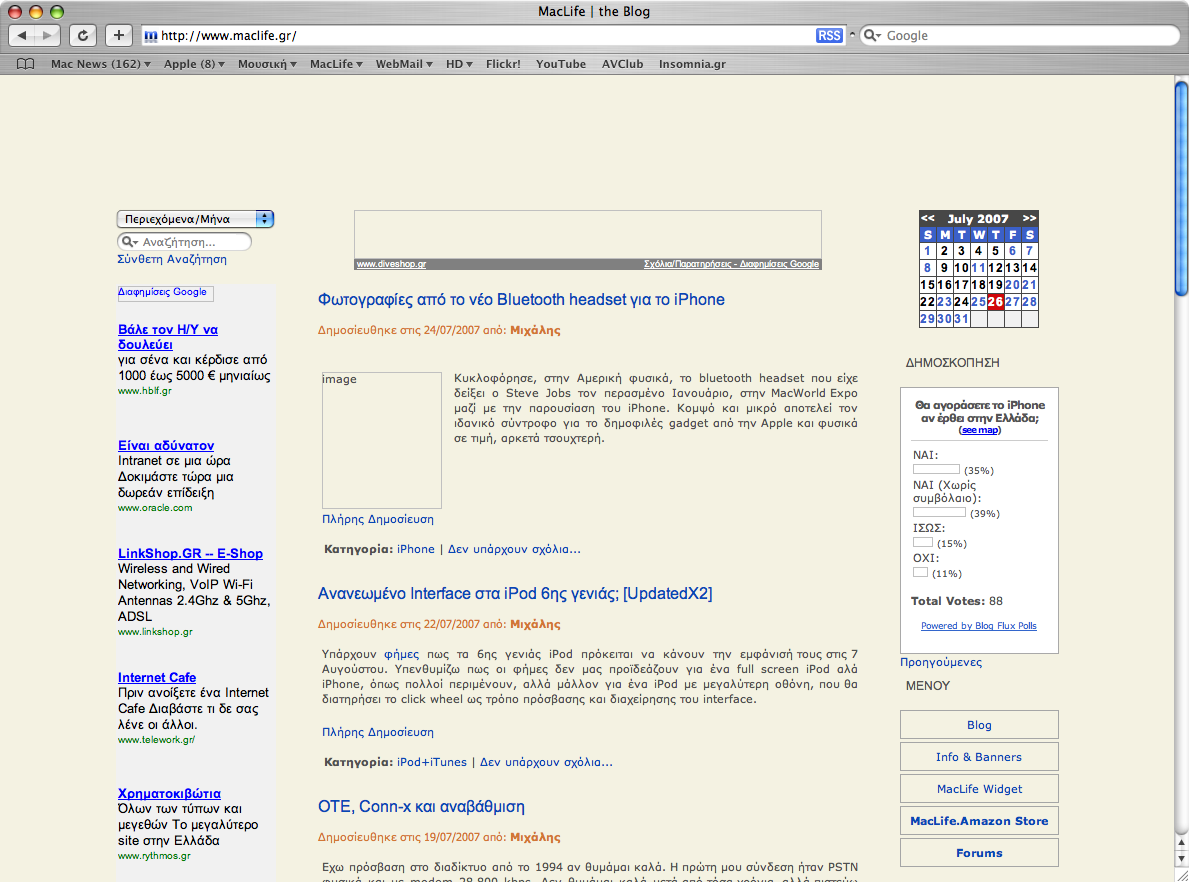Click the see map link in the poll
The image size is (1189, 882).
coord(979,430)
